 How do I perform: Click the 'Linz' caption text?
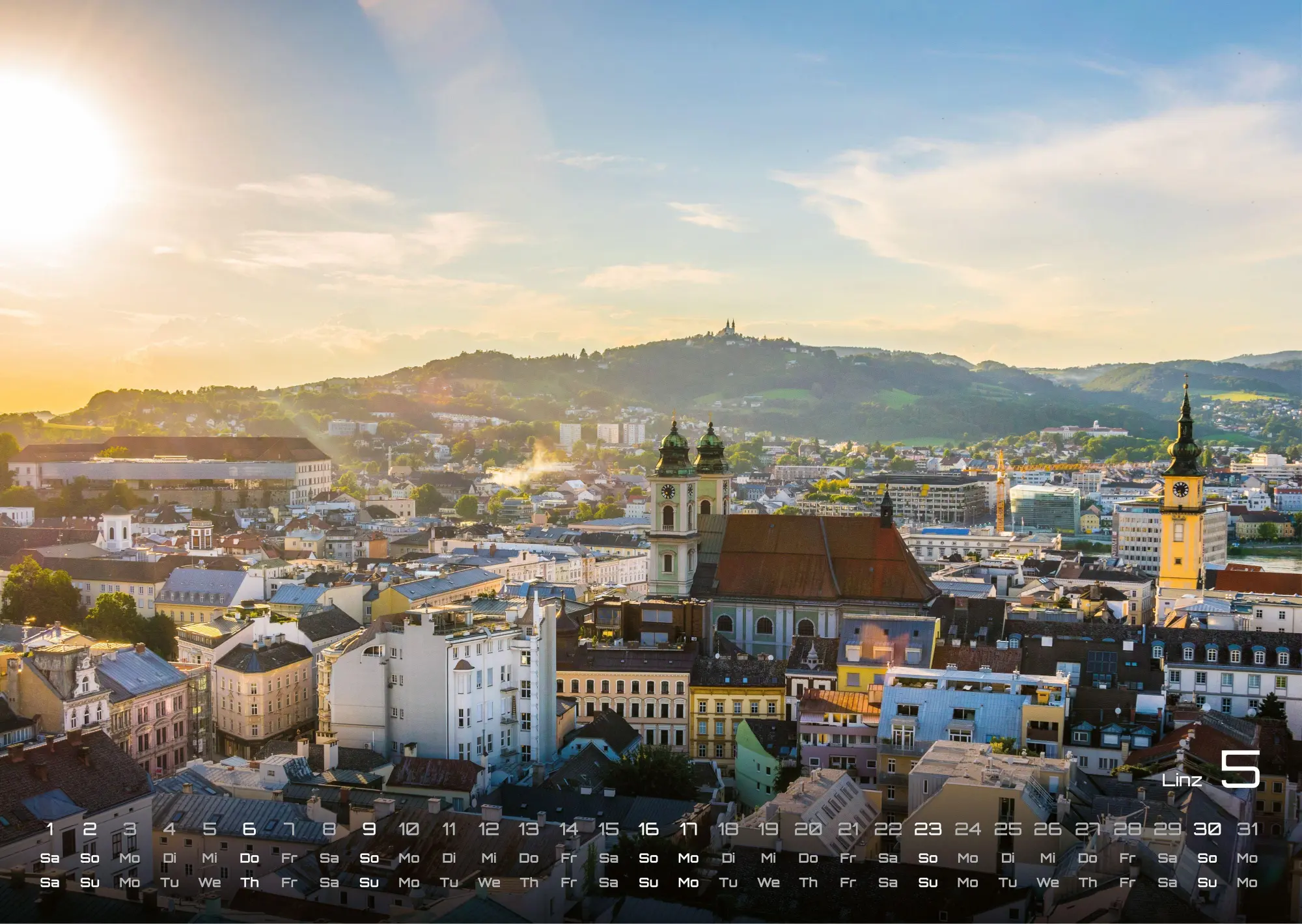click(1182, 780)
